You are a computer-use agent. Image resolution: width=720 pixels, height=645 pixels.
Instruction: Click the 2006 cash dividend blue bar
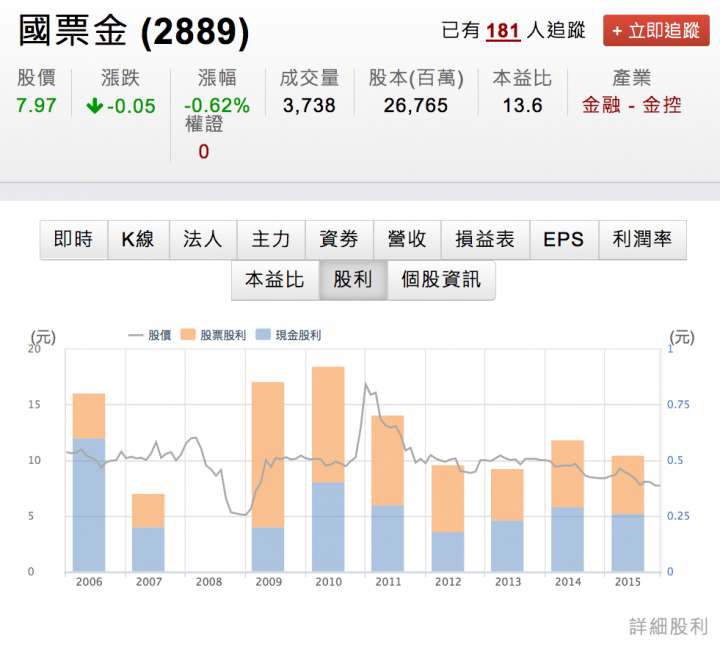point(89,505)
